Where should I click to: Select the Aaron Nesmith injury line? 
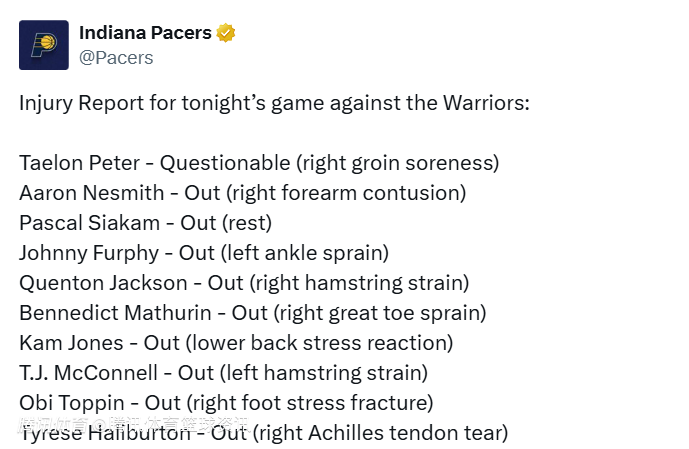pos(242,193)
